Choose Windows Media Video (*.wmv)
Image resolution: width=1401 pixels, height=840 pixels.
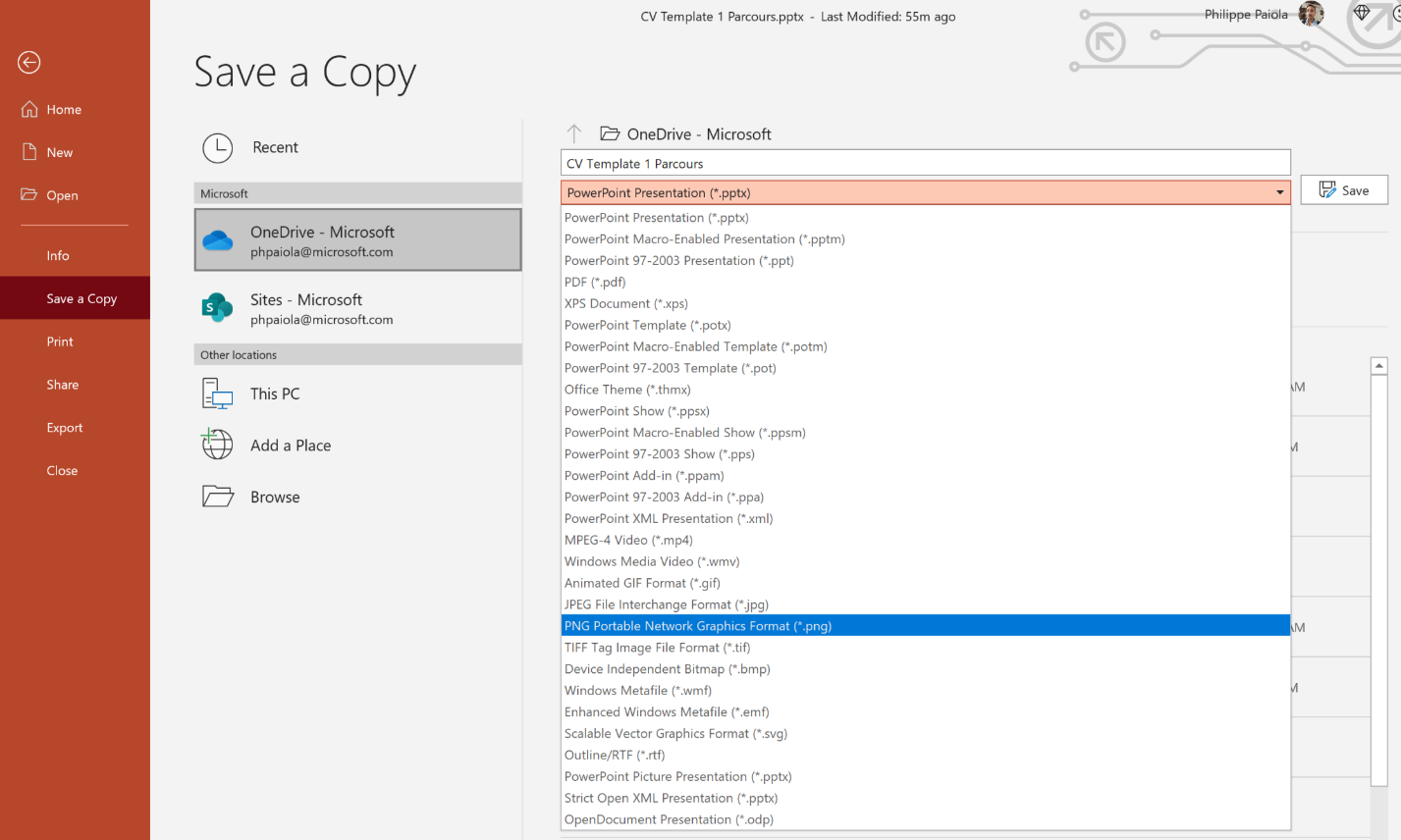click(x=925, y=562)
